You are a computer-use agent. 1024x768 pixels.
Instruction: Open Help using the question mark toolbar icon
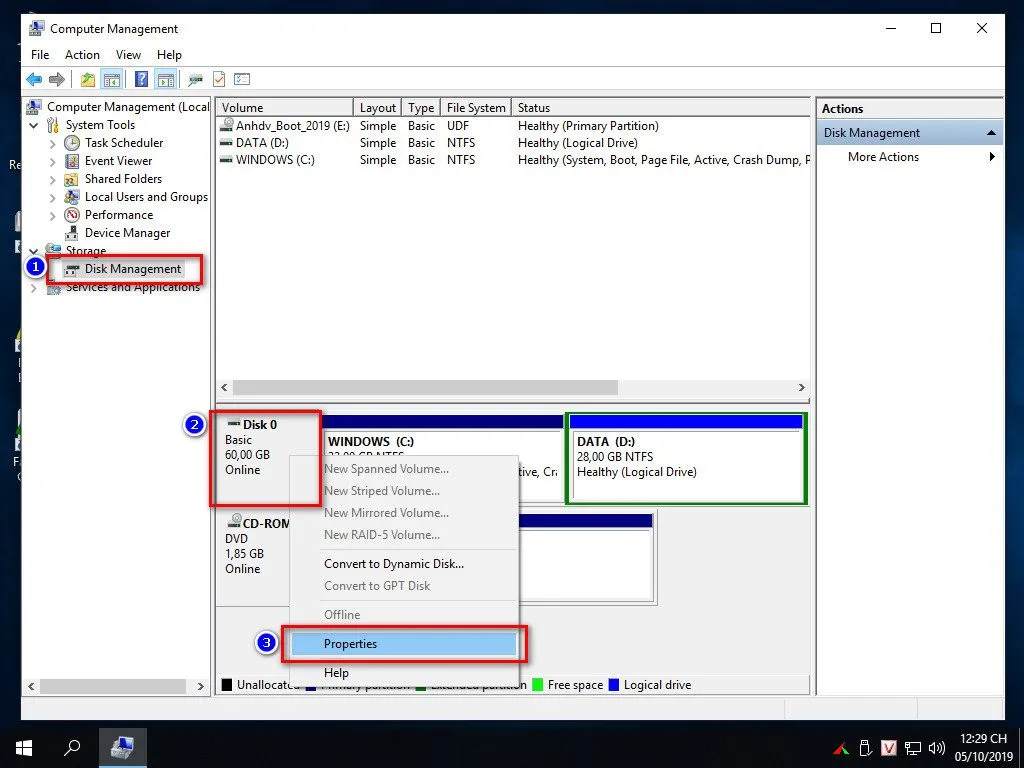(141, 79)
